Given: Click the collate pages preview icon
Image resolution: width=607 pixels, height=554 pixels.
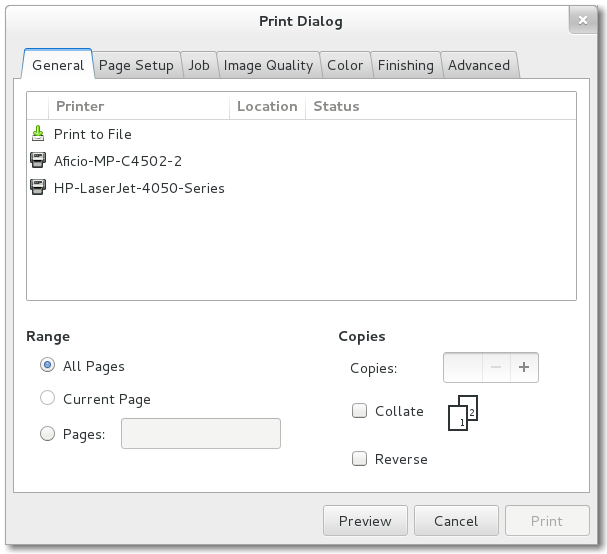Looking at the screenshot, I should [x=462, y=413].
